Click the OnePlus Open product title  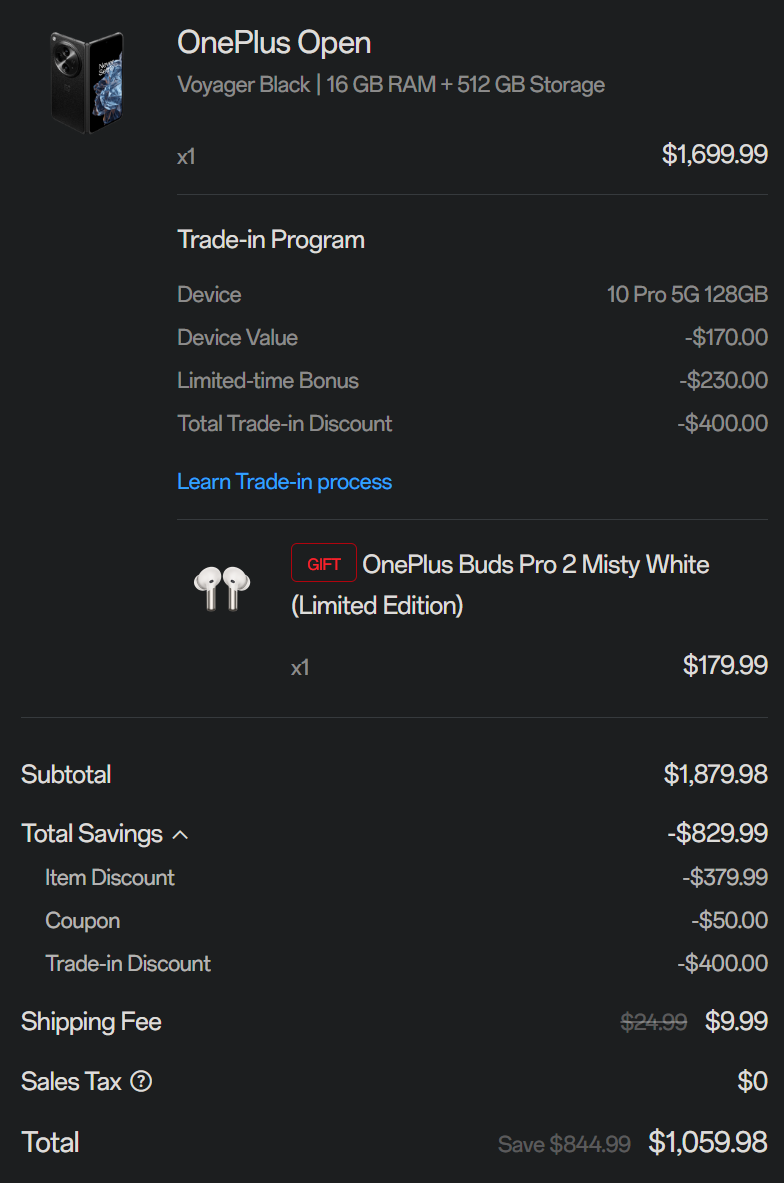274,43
